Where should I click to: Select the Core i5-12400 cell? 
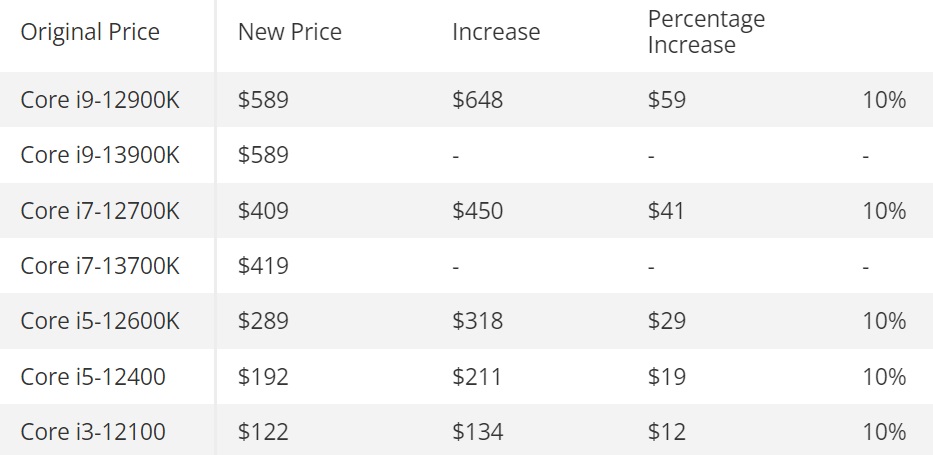pos(93,376)
